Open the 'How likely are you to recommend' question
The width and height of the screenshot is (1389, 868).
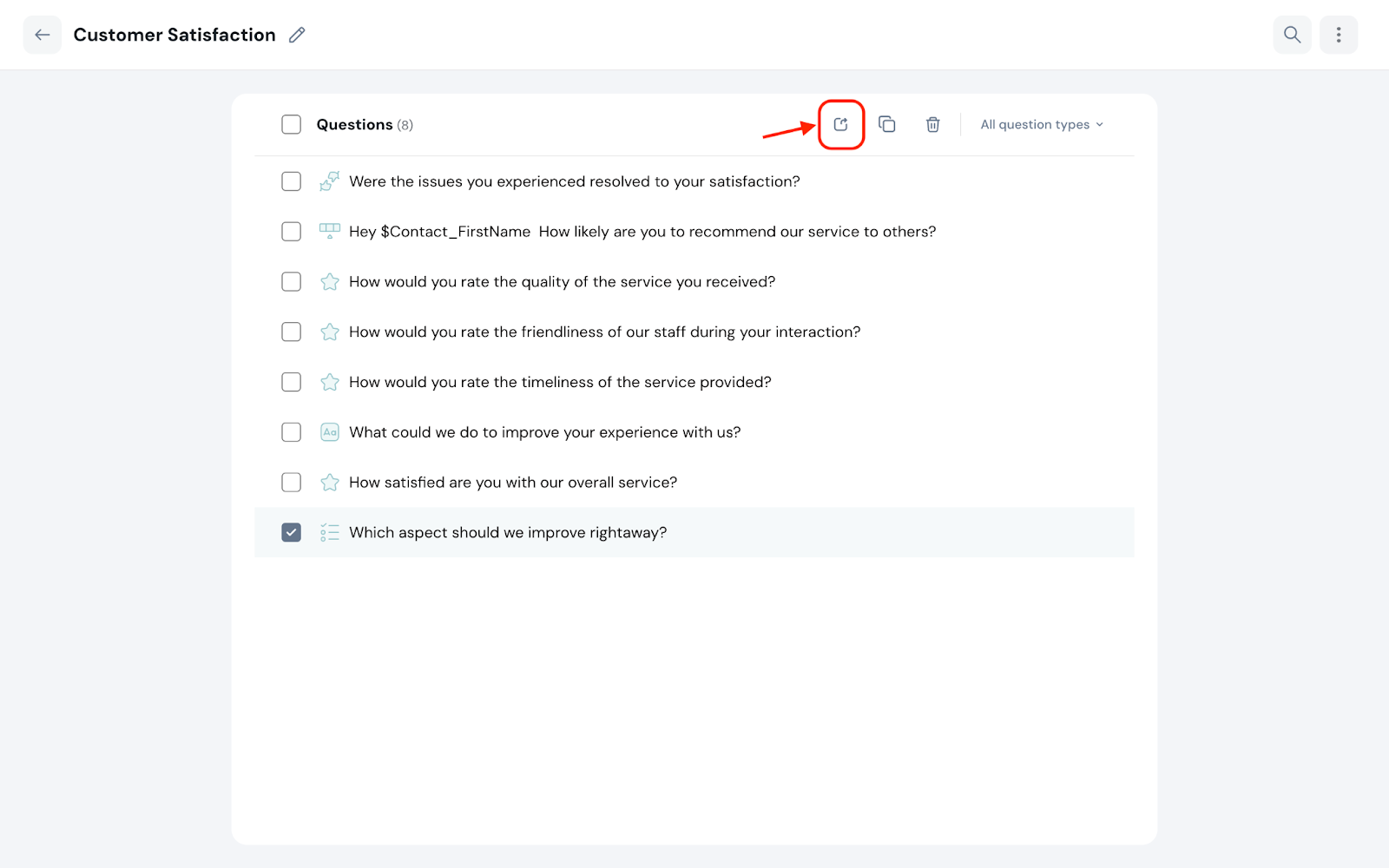(642, 232)
